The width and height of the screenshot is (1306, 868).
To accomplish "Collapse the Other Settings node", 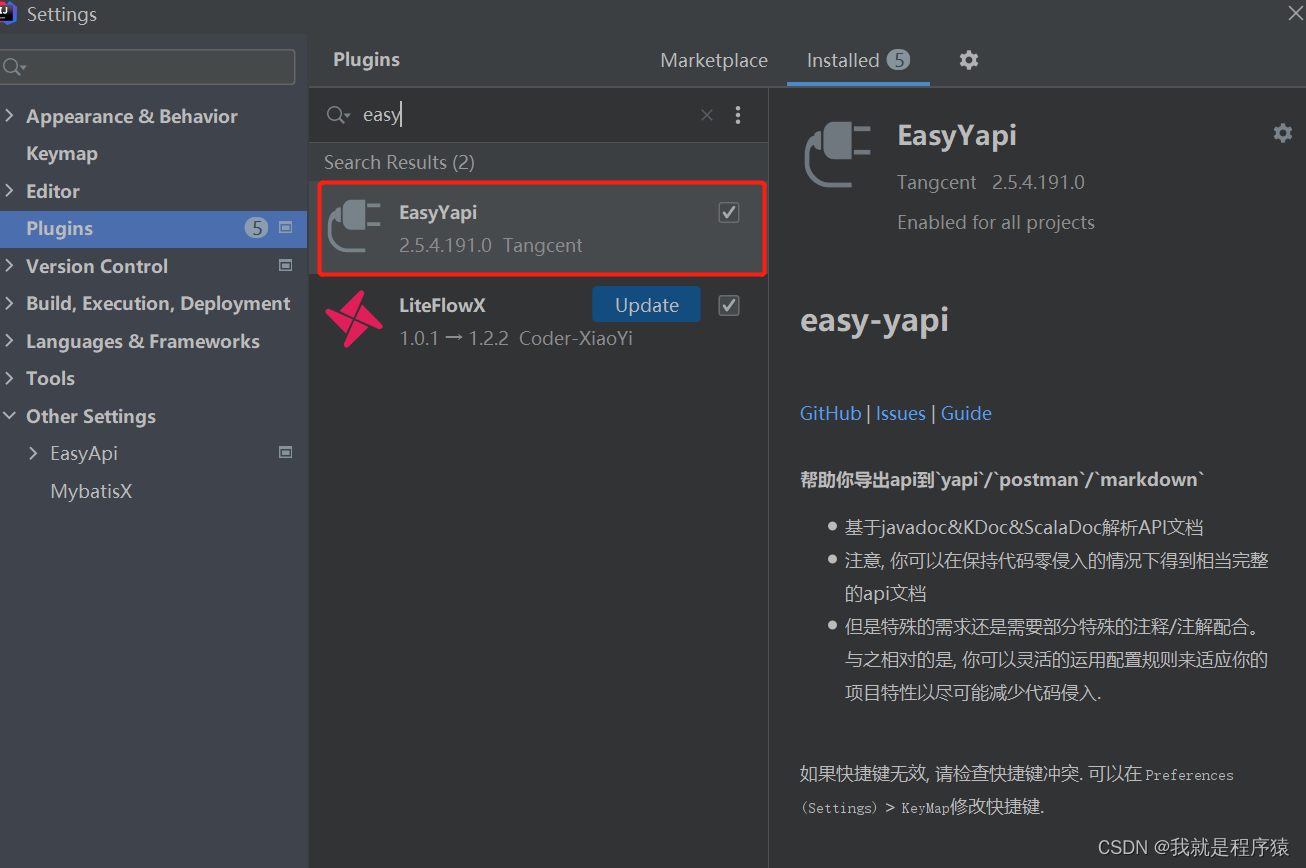I will tap(9, 416).
